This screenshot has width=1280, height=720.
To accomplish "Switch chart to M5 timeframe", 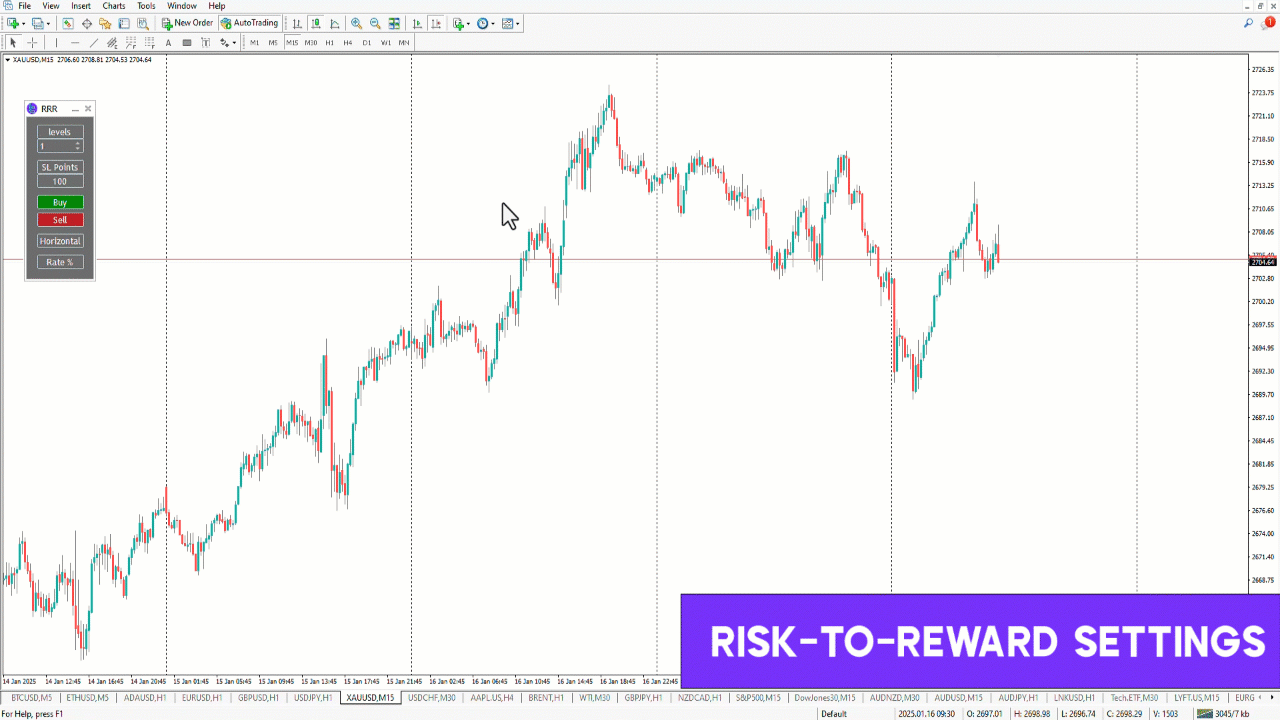I will tap(273, 43).
